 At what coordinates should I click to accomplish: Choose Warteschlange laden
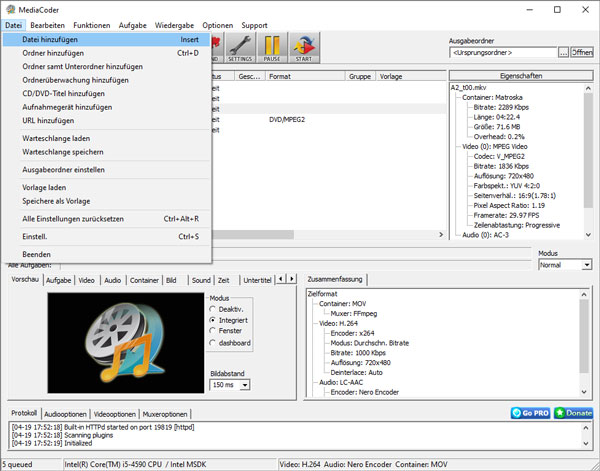[106, 139]
